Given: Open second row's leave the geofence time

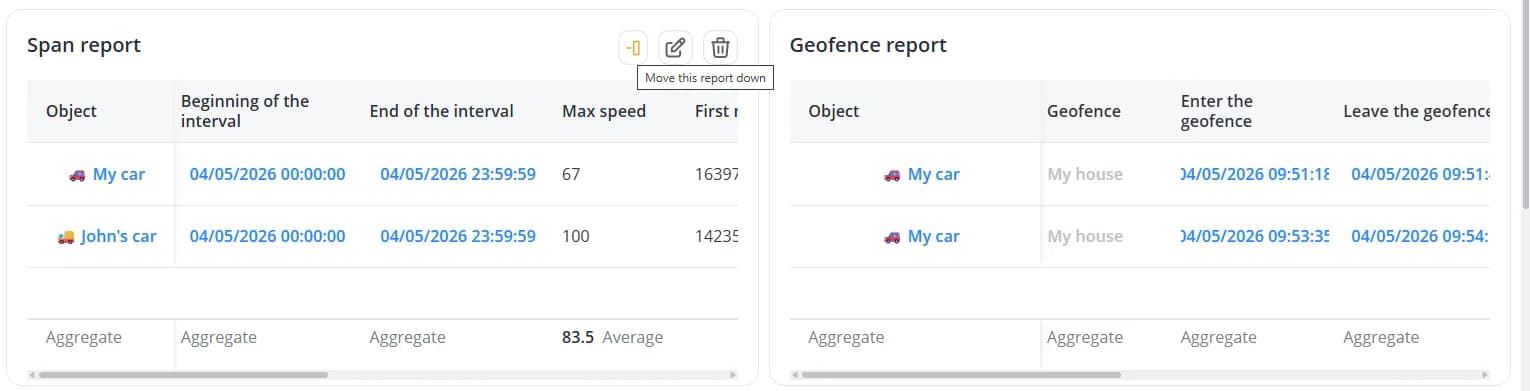Looking at the screenshot, I should pyautogui.click(x=1420, y=237).
